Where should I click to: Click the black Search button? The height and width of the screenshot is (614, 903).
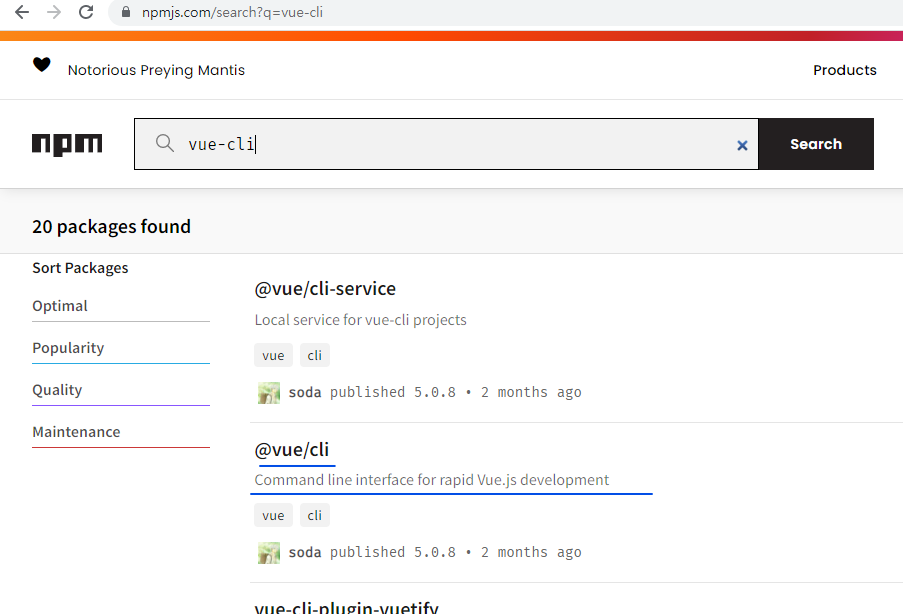[815, 144]
